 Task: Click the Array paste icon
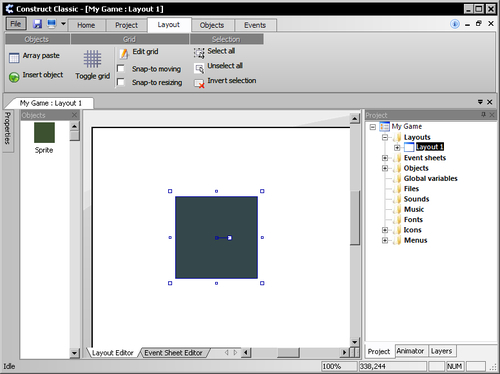(14, 58)
